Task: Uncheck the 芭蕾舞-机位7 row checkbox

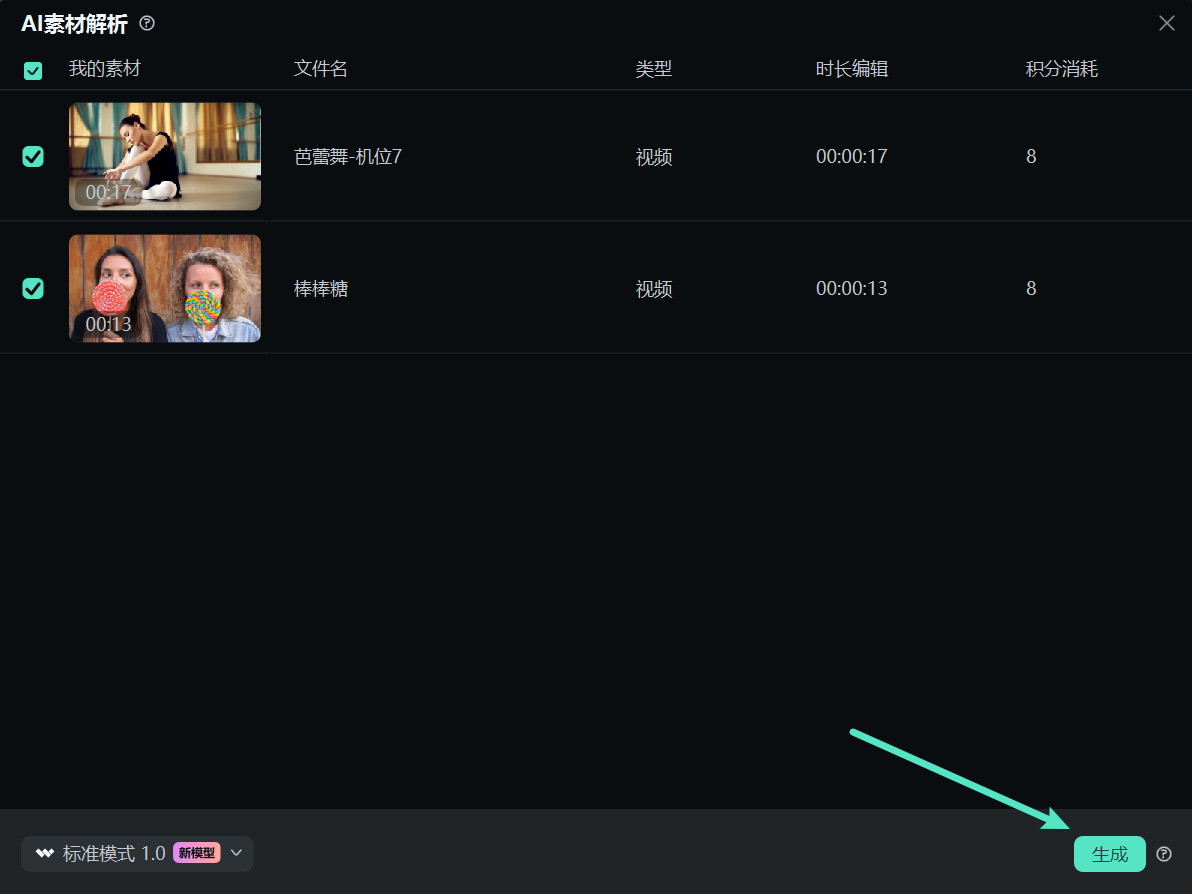Action: (x=33, y=157)
